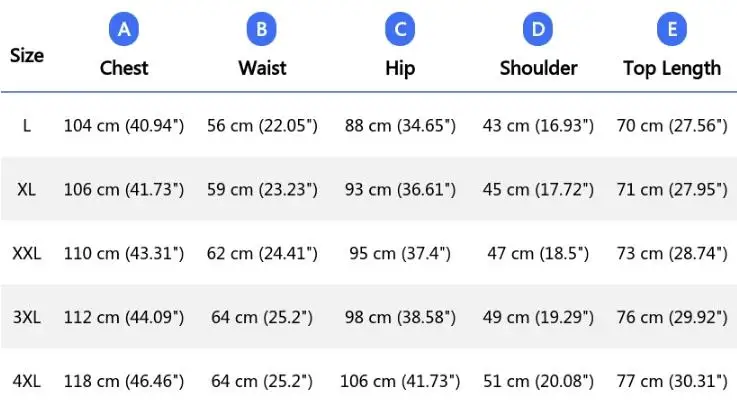Click the Hip column header label

tap(400, 68)
